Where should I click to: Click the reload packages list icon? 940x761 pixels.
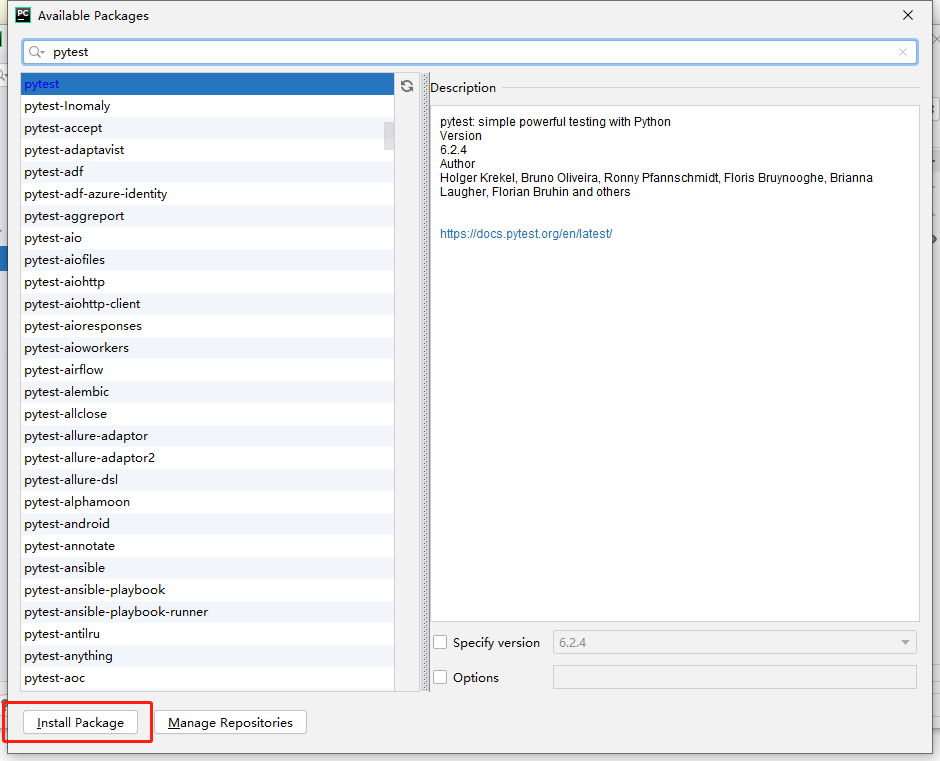tap(407, 86)
